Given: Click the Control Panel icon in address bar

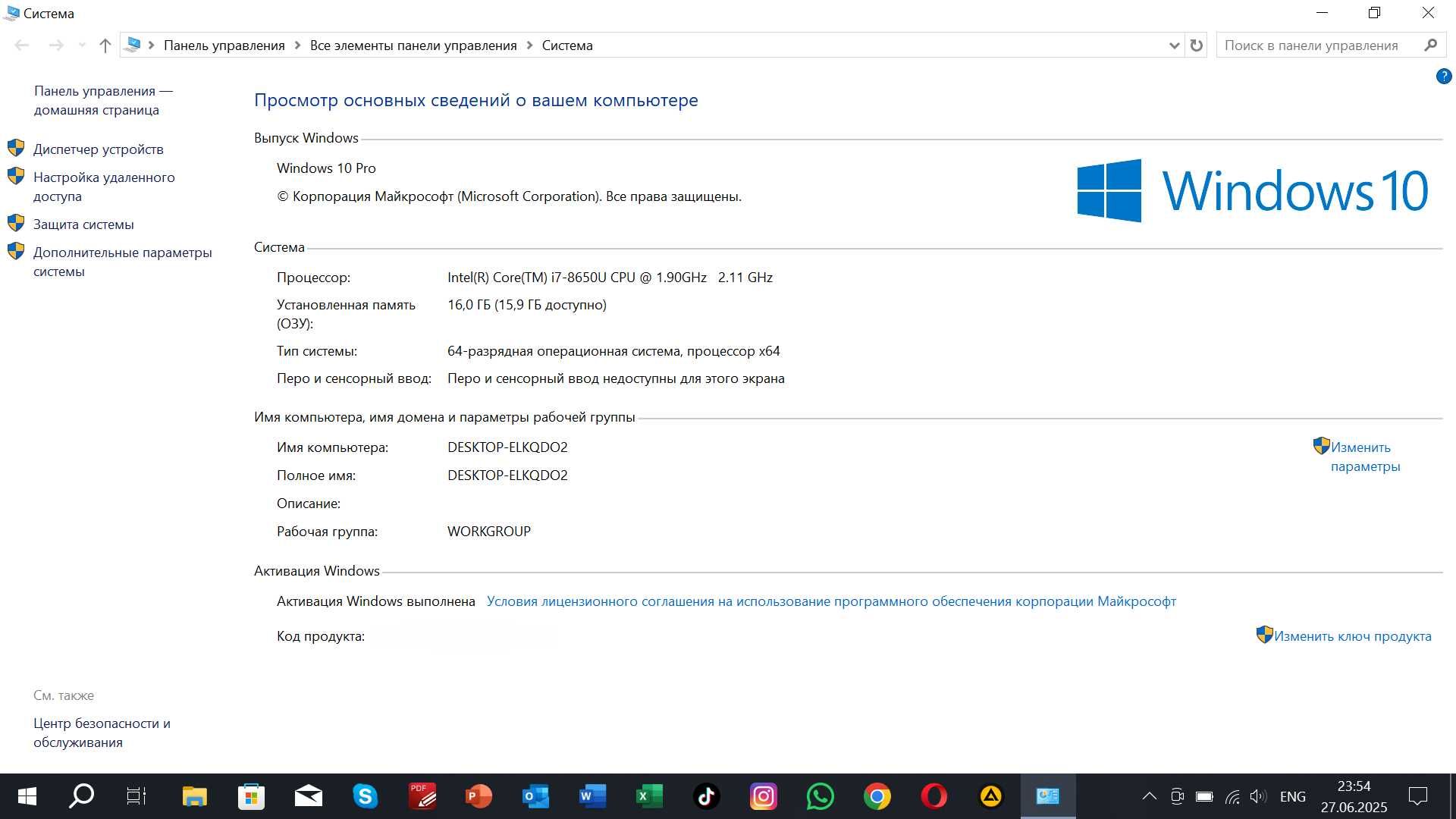Looking at the screenshot, I should tap(133, 45).
